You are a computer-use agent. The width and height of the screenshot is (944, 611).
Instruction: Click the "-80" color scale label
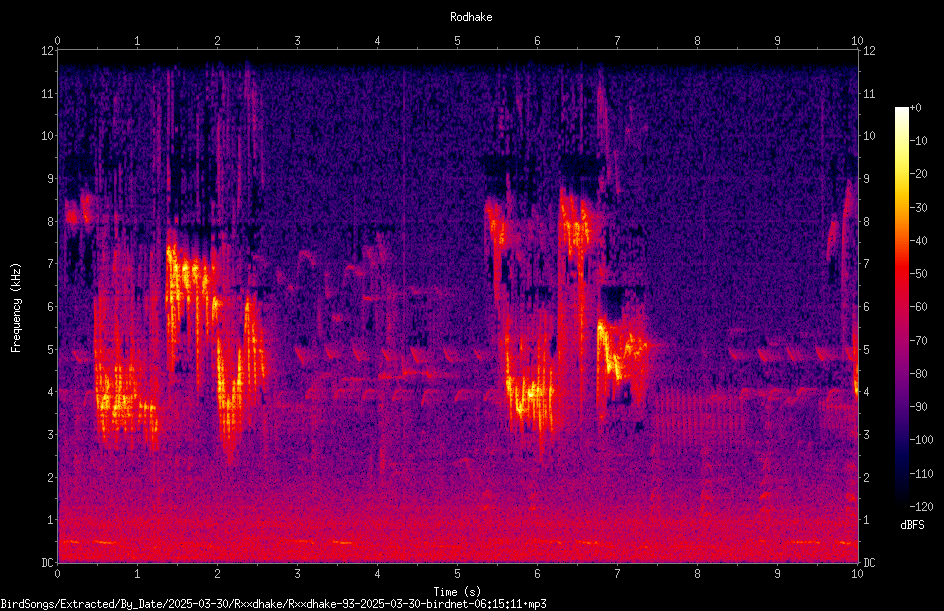[918, 374]
